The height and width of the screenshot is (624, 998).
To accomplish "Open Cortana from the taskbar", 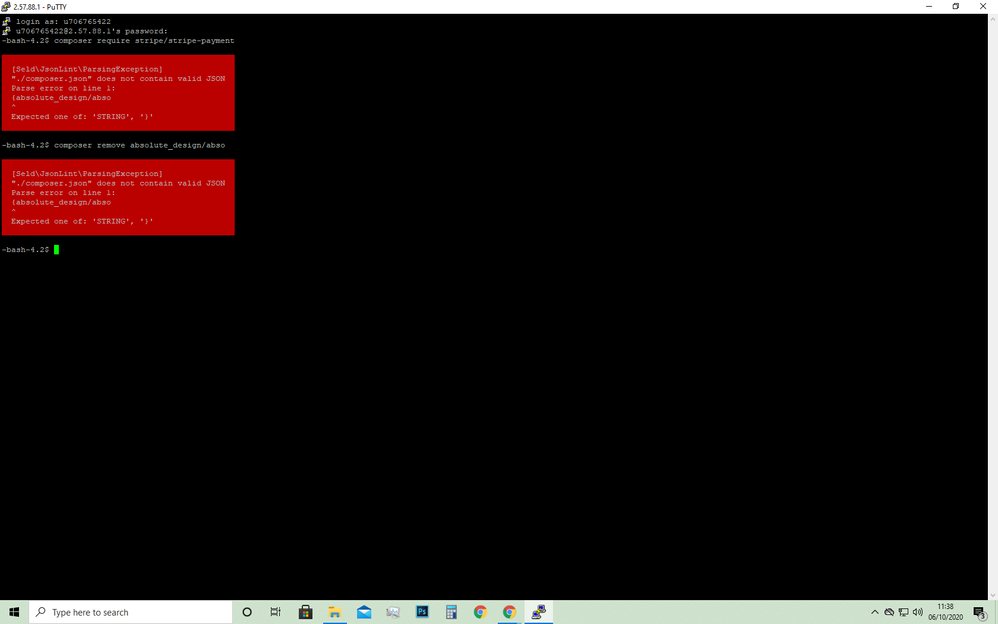I will click(x=247, y=612).
